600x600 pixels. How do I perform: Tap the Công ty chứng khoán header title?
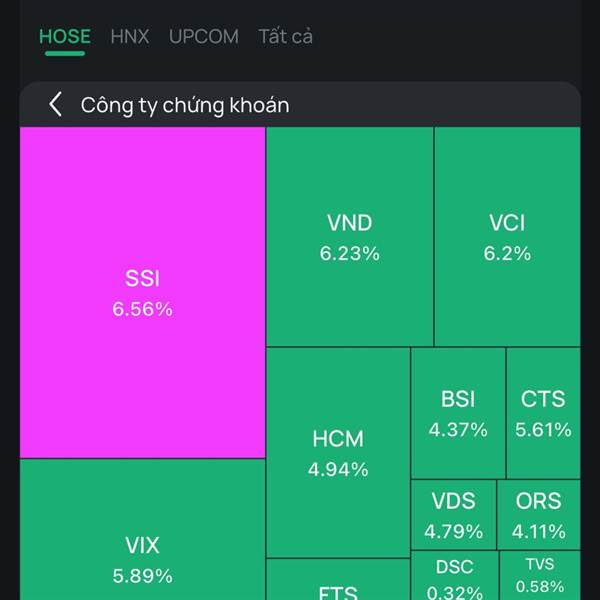(x=185, y=105)
